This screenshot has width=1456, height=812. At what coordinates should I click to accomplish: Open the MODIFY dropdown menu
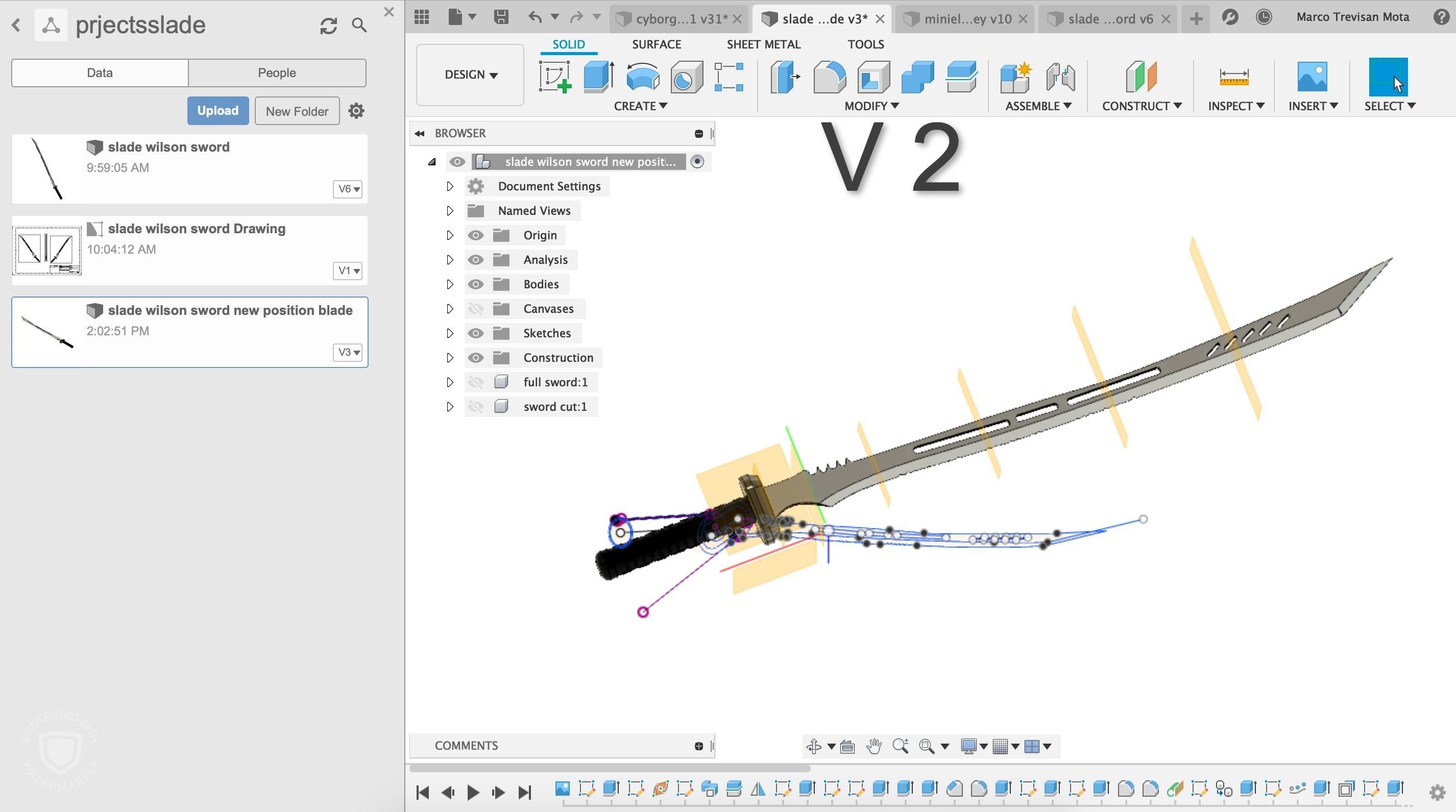(871, 106)
